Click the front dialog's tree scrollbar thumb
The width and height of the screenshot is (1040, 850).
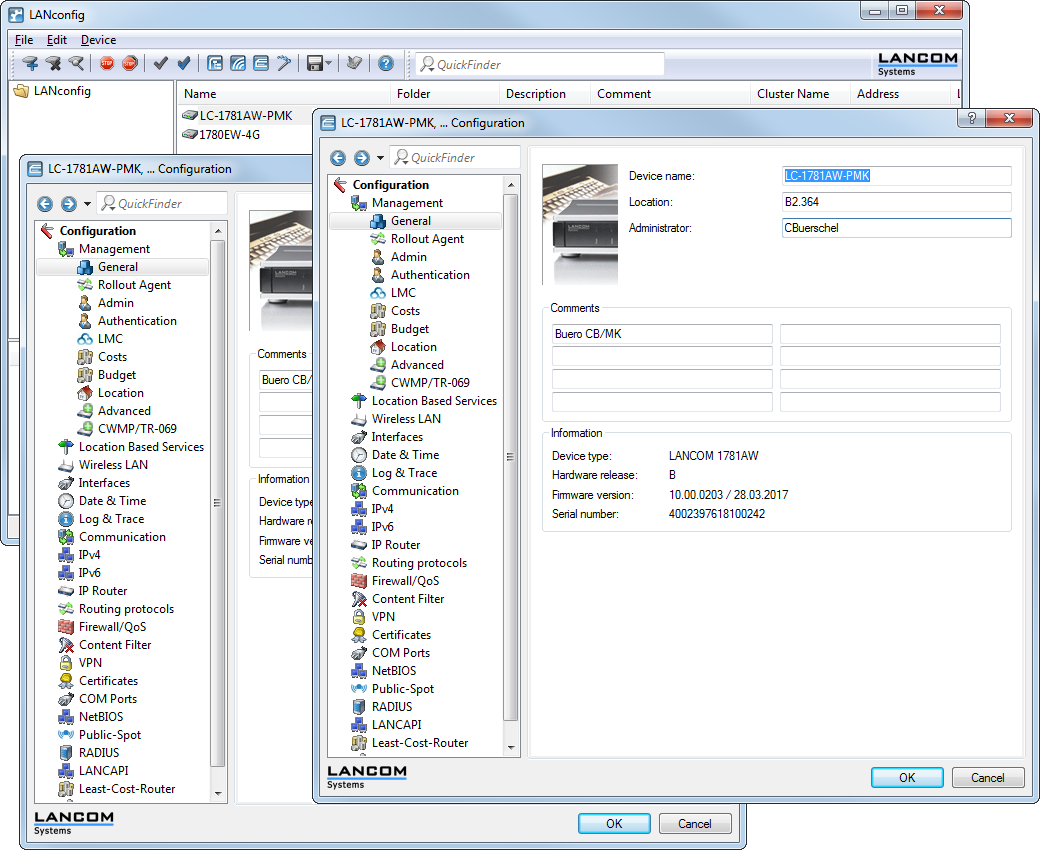tap(511, 455)
